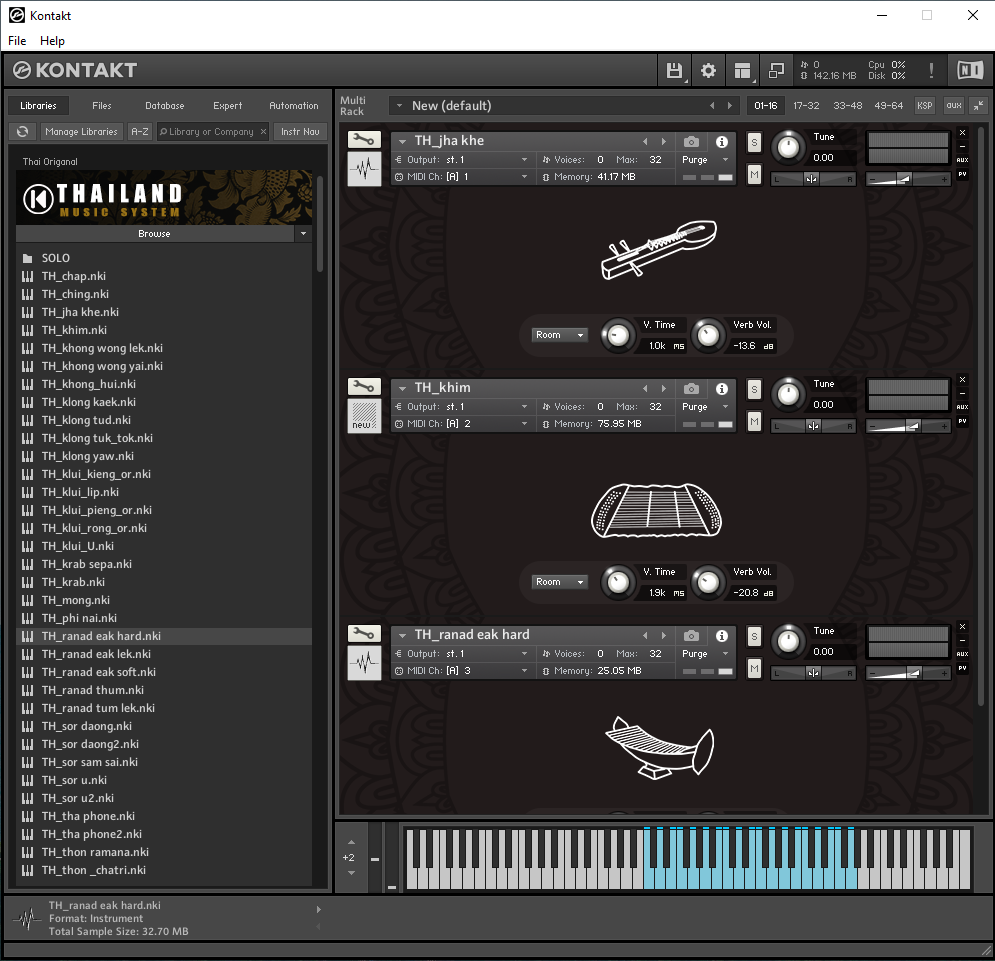This screenshot has height=961, width=995.
Task: Open the File menu
Action: tap(17, 41)
